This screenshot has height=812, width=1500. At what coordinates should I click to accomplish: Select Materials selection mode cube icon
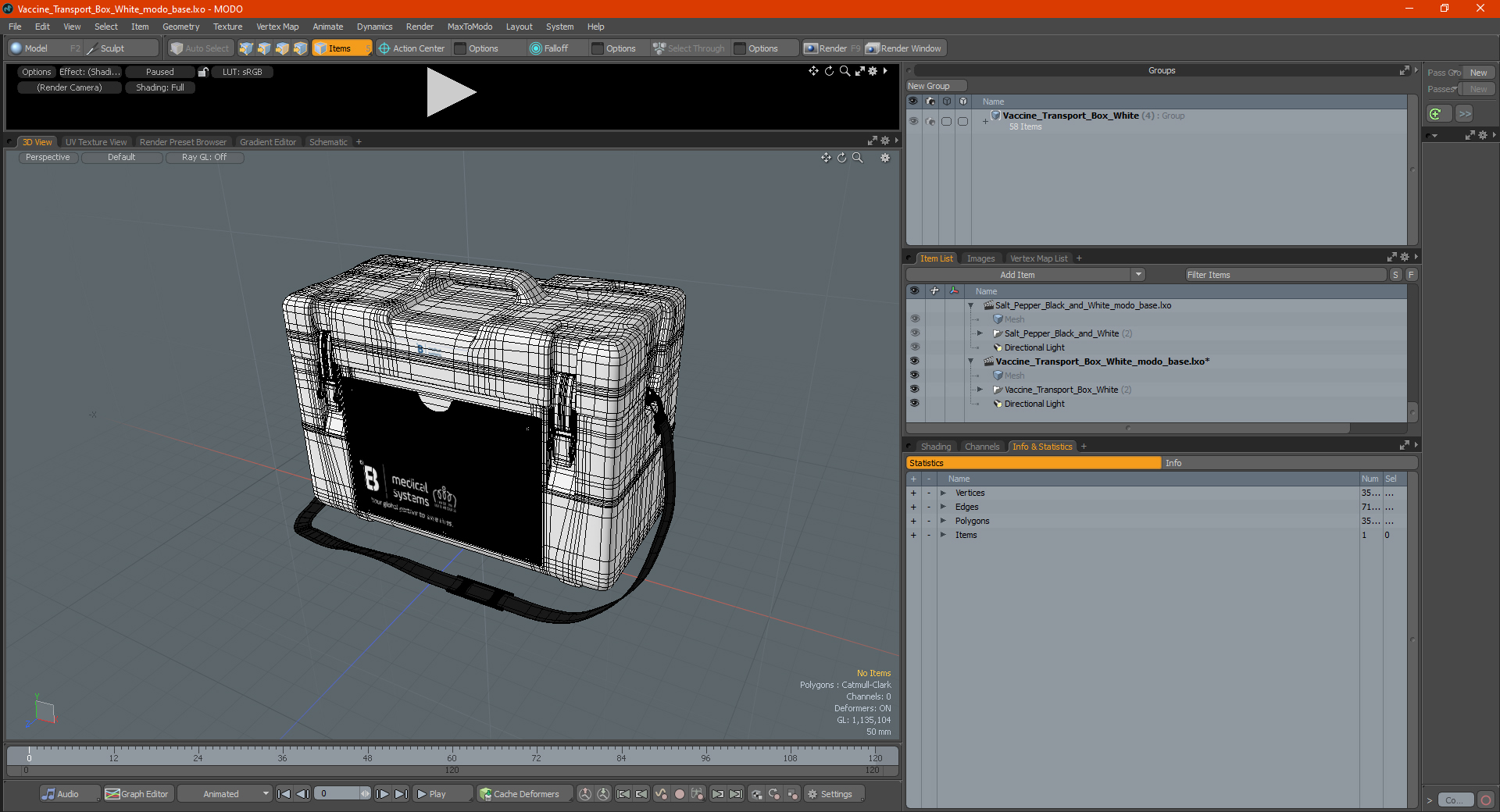click(300, 48)
